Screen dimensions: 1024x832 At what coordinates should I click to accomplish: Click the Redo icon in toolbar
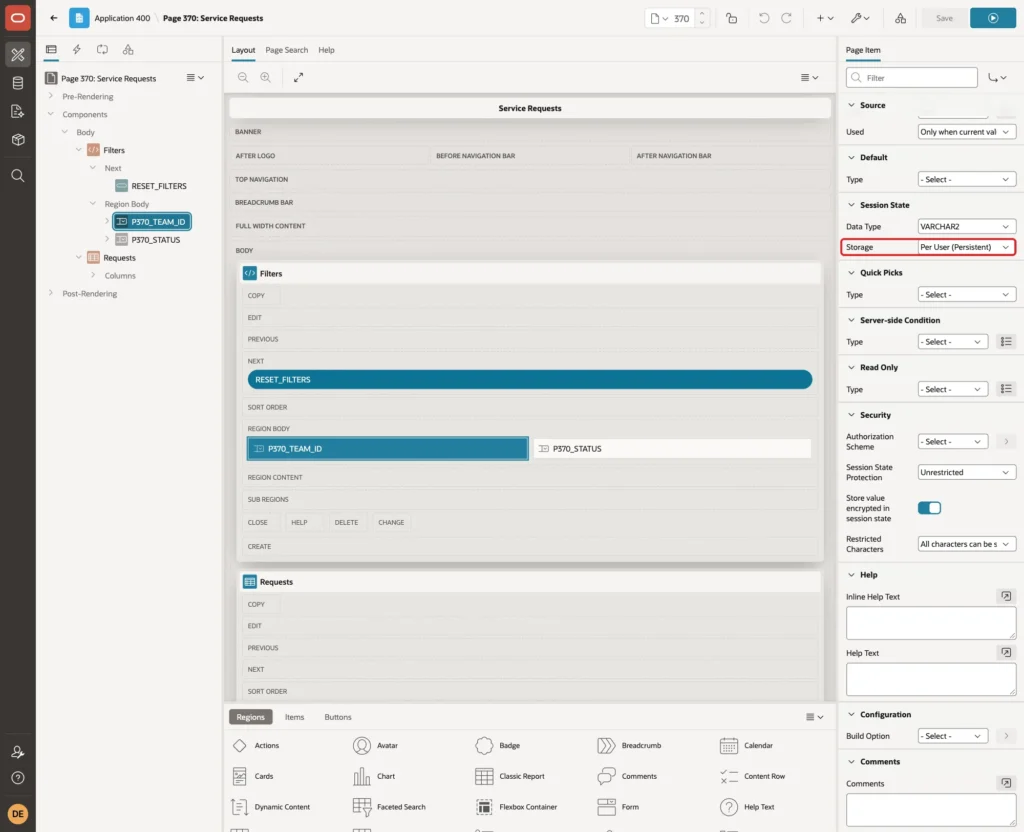pos(786,18)
